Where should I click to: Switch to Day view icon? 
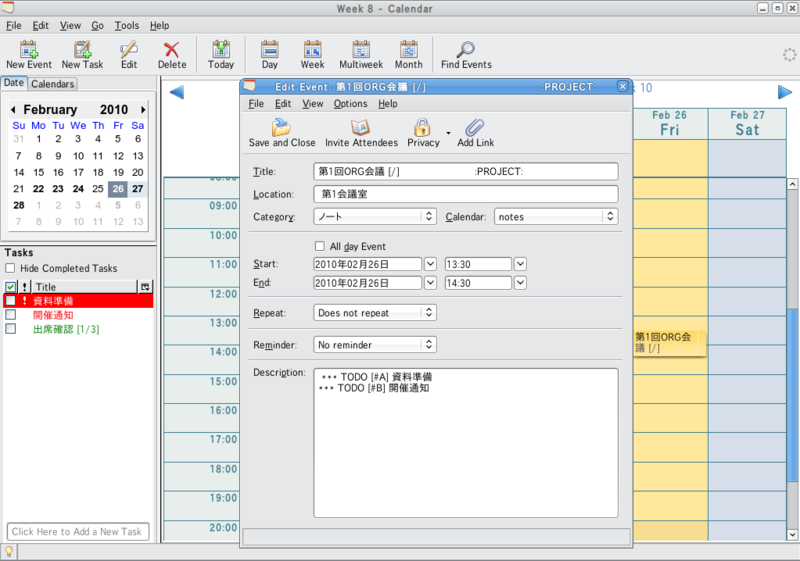pos(269,50)
